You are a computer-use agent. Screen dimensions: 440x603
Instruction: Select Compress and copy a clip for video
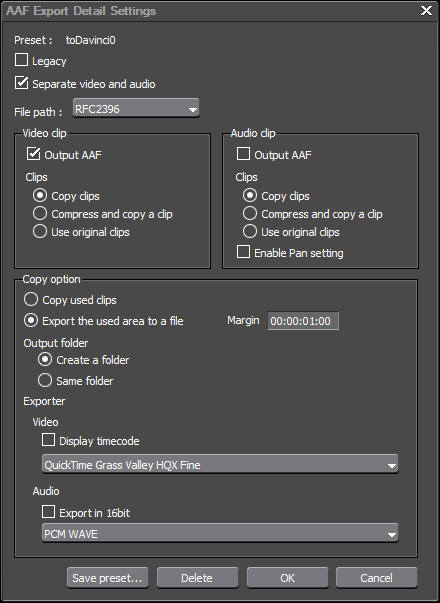(x=40, y=213)
